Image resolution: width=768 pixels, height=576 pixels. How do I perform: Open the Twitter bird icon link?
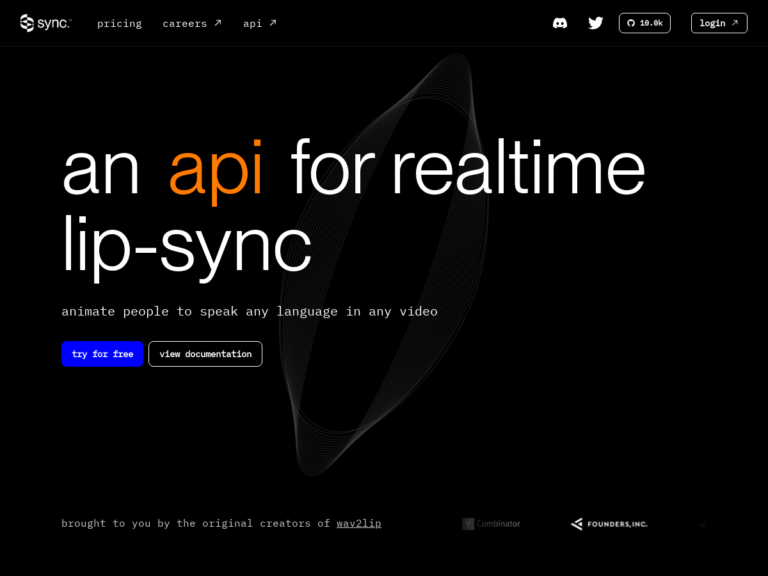pos(596,23)
